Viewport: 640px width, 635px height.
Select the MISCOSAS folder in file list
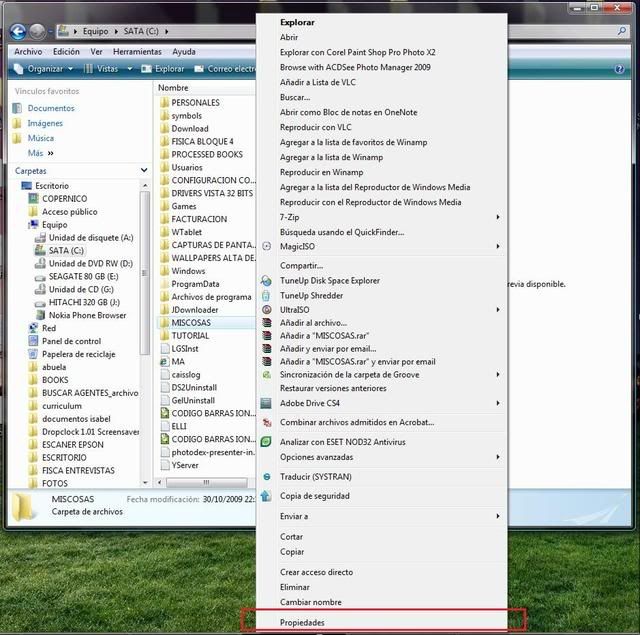tap(206, 323)
